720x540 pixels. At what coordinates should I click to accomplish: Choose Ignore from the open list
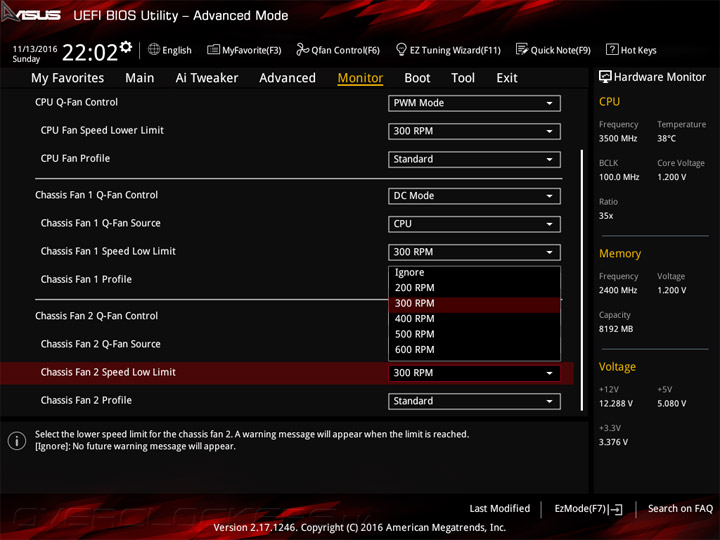[x=474, y=273]
